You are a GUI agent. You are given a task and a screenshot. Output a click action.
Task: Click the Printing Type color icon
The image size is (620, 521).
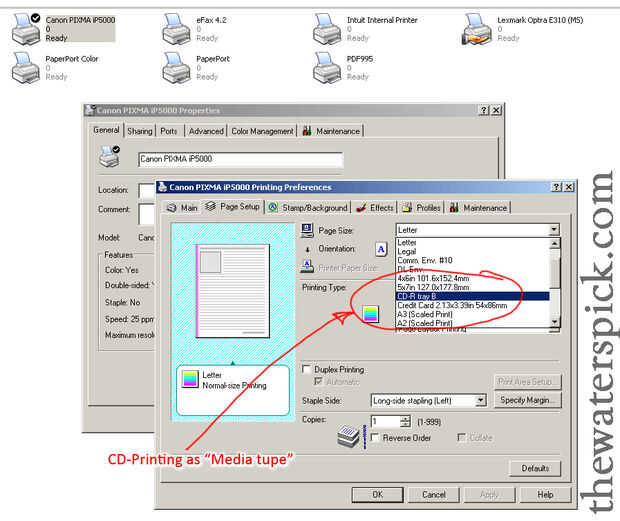[x=371, y=313]
